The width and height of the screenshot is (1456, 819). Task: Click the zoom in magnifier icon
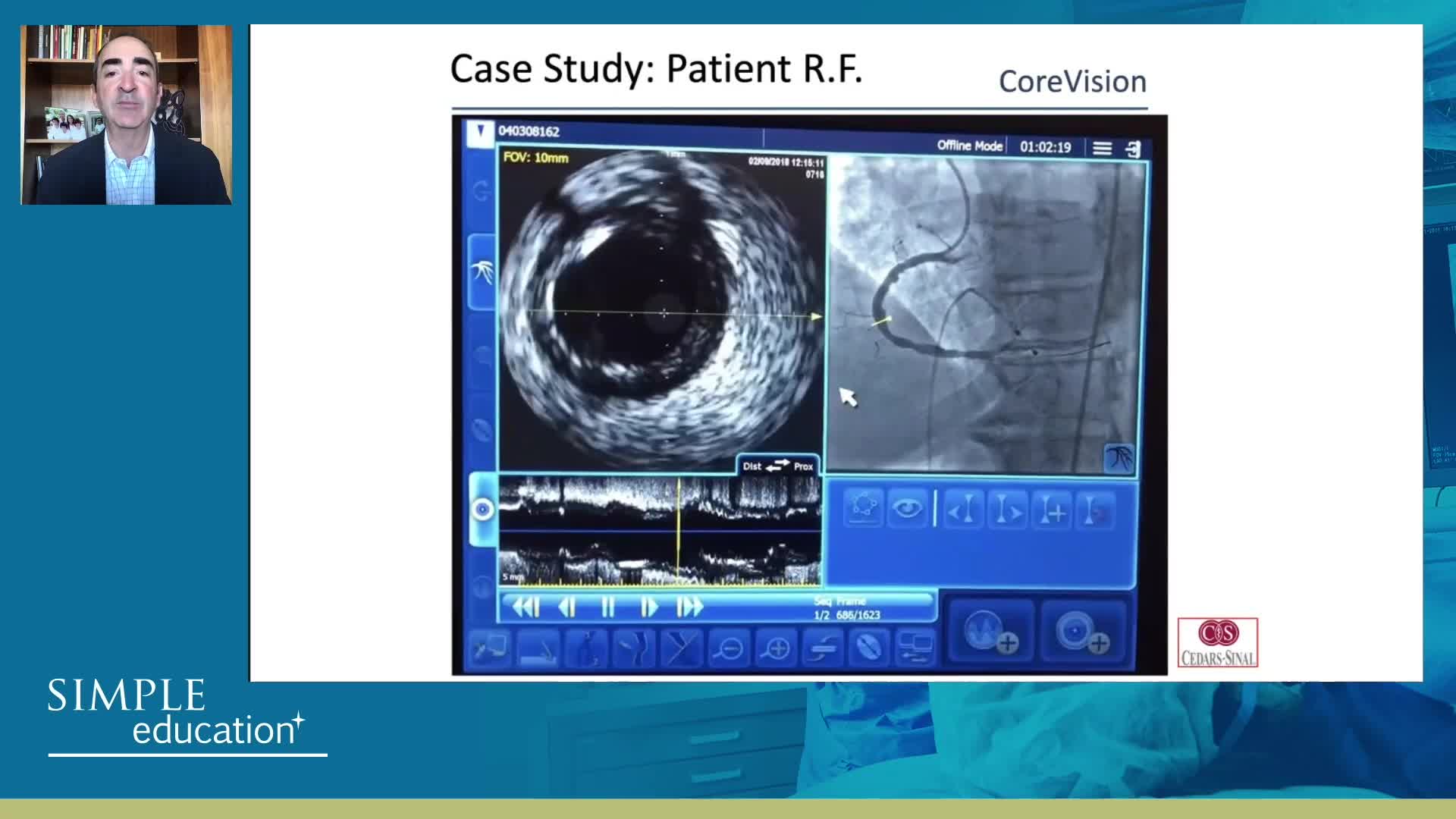(x=777, y=649)
